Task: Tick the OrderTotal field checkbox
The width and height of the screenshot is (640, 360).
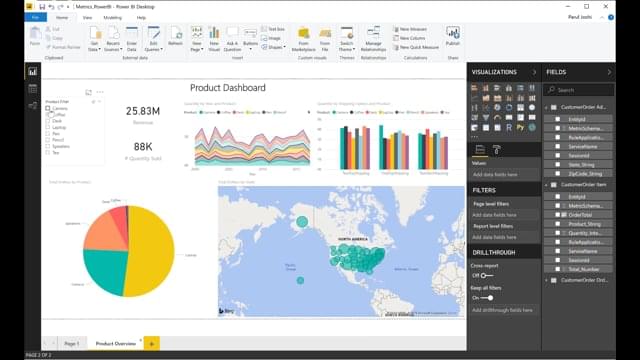Action: pyautogui.click(x=558, y=215)
